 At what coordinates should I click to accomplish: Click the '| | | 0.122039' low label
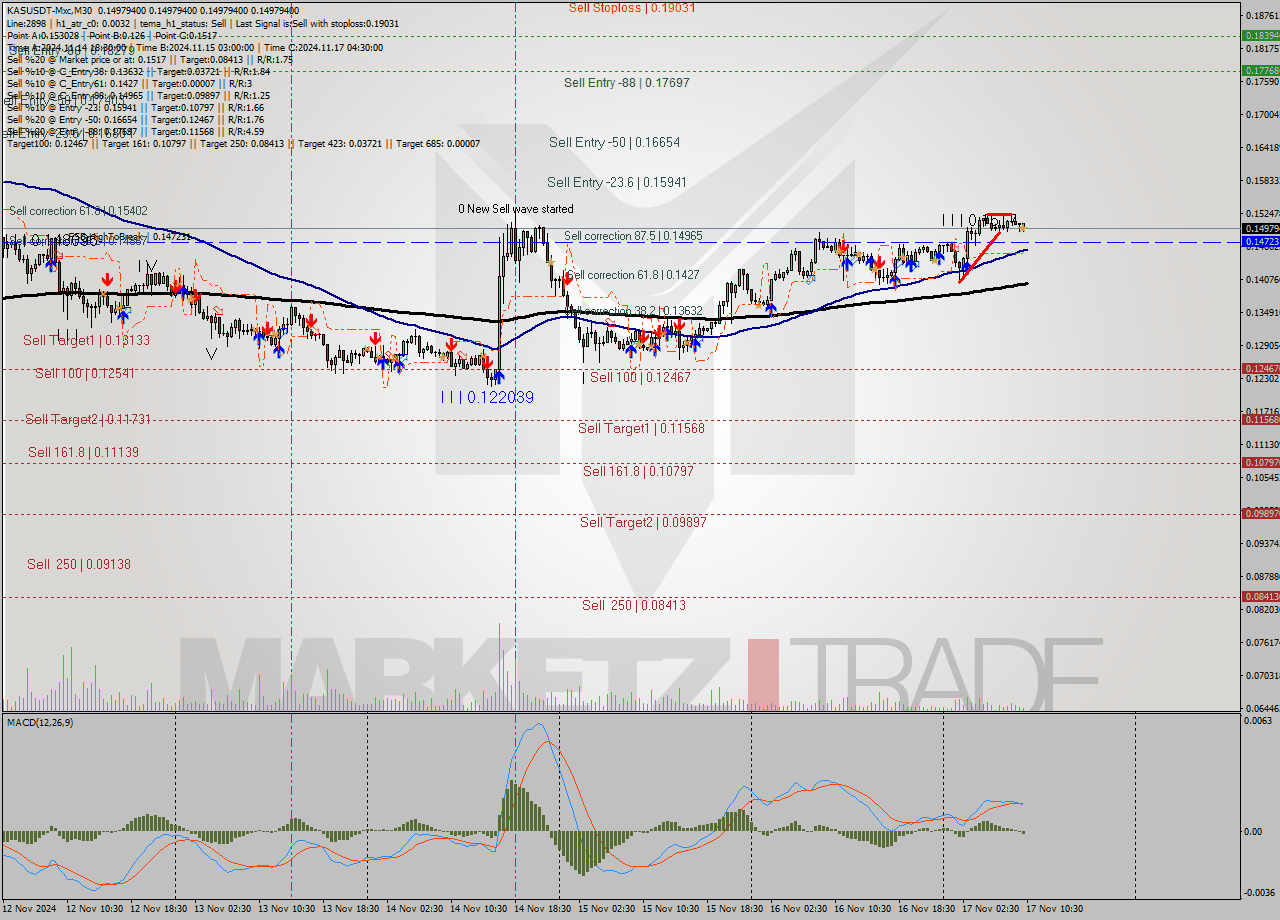coord(487,397)
